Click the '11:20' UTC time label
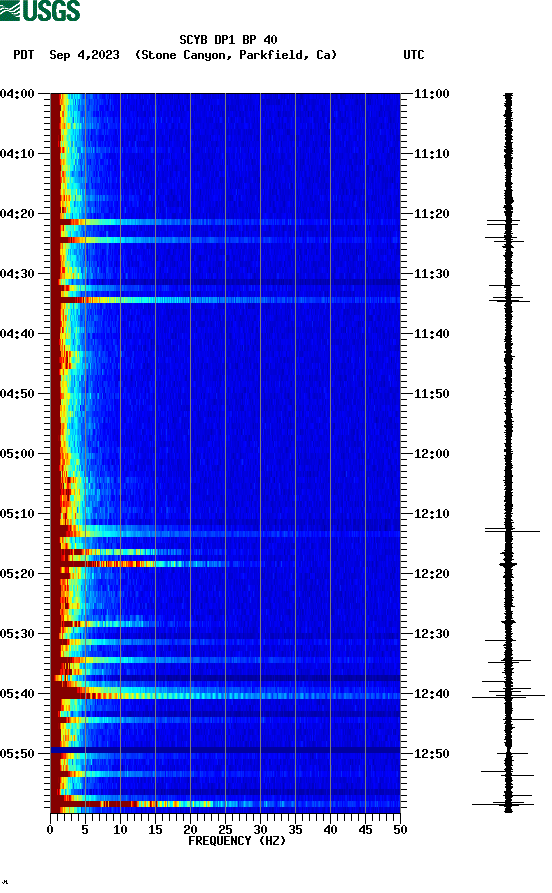552x893 pixels. (432, 214)
